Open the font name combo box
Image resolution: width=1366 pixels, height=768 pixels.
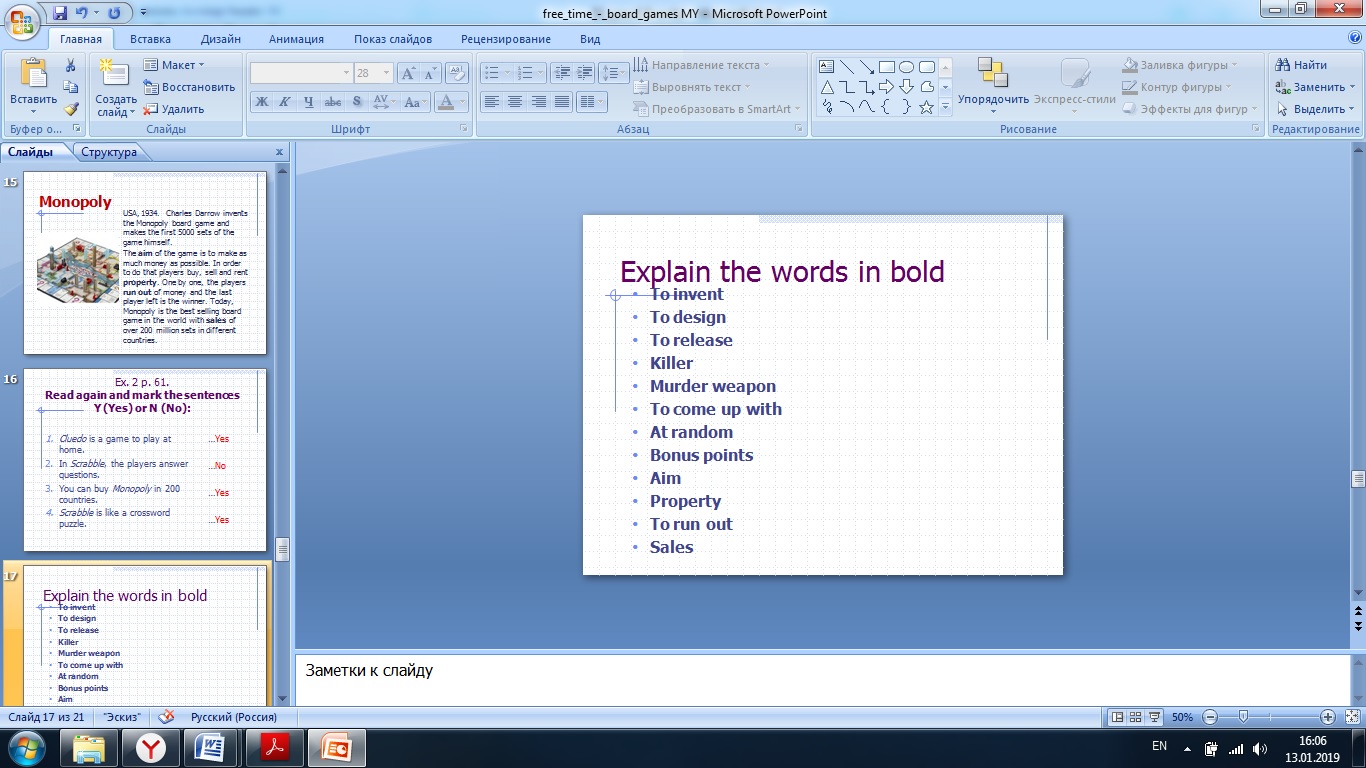coord(301,73)
